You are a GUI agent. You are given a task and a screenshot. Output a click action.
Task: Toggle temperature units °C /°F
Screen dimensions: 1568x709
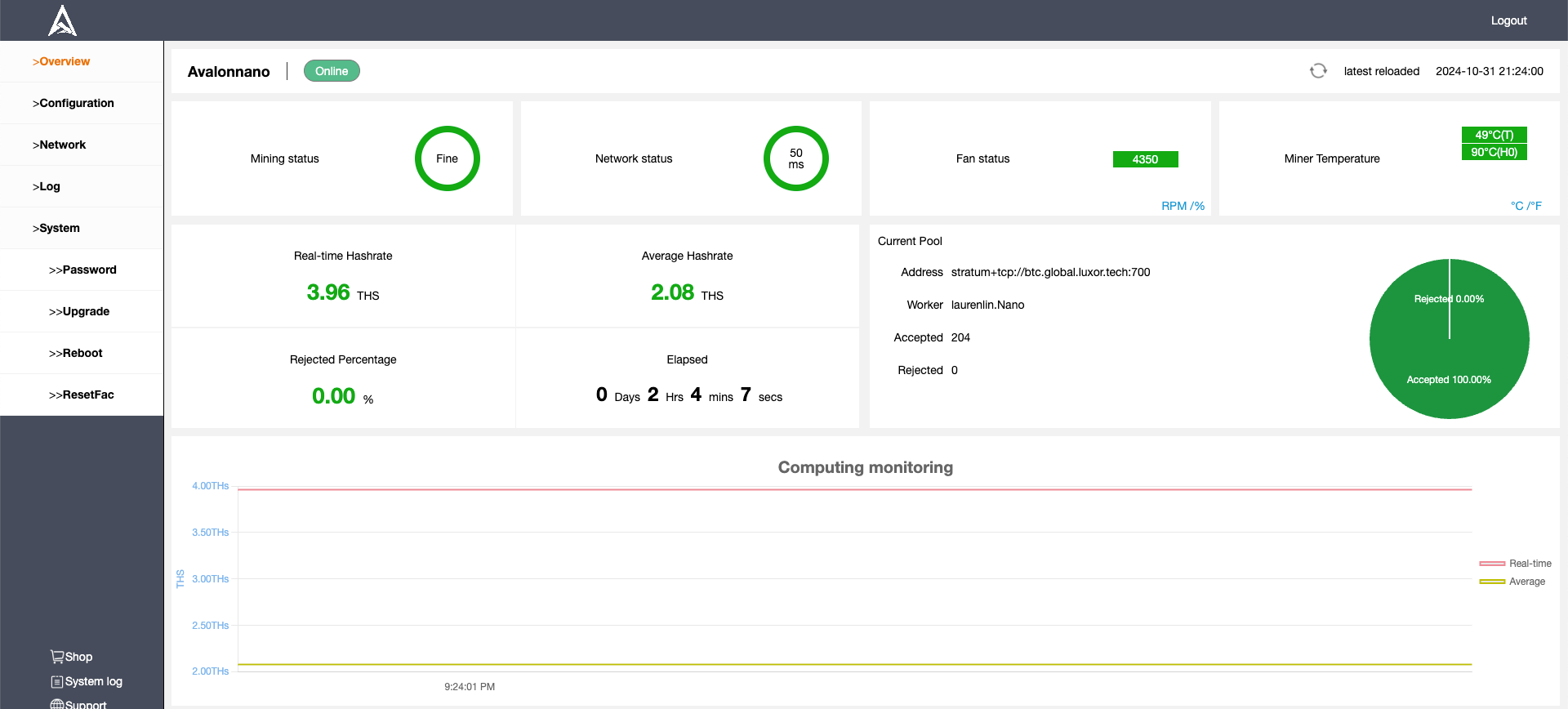(1526, 206)
